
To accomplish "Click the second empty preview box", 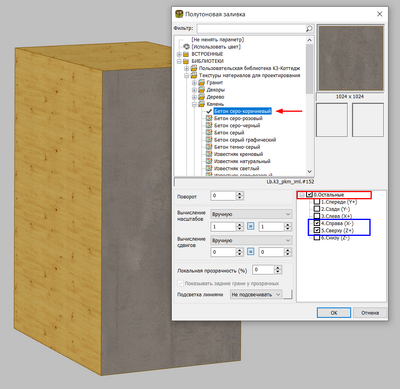I will click(368, 120).
